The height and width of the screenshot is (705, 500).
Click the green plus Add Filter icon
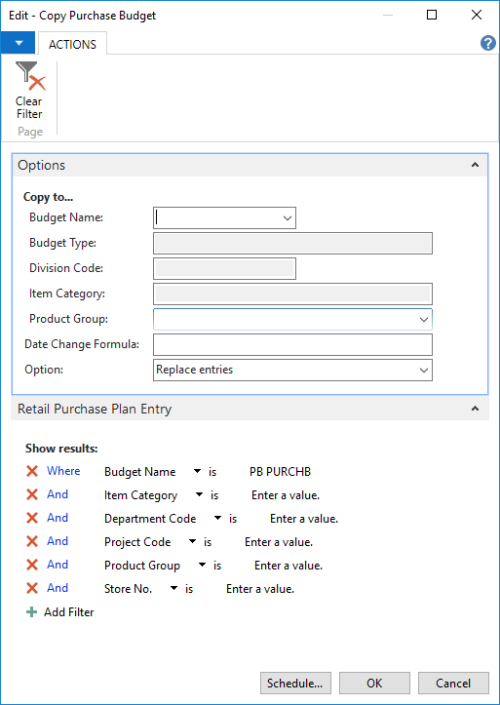point(31,612)
